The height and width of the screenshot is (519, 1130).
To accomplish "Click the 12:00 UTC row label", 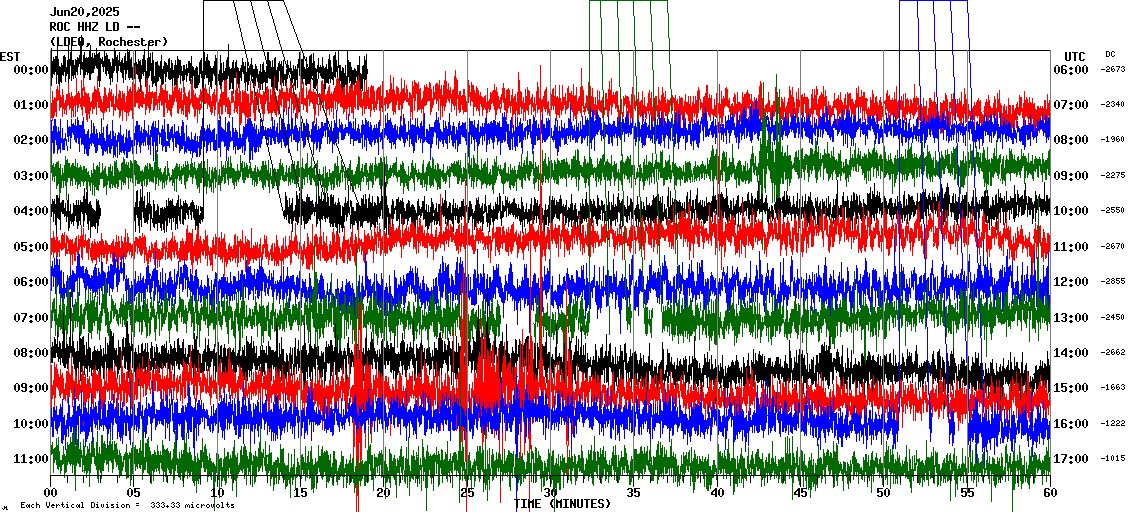I will [1070, 282].
